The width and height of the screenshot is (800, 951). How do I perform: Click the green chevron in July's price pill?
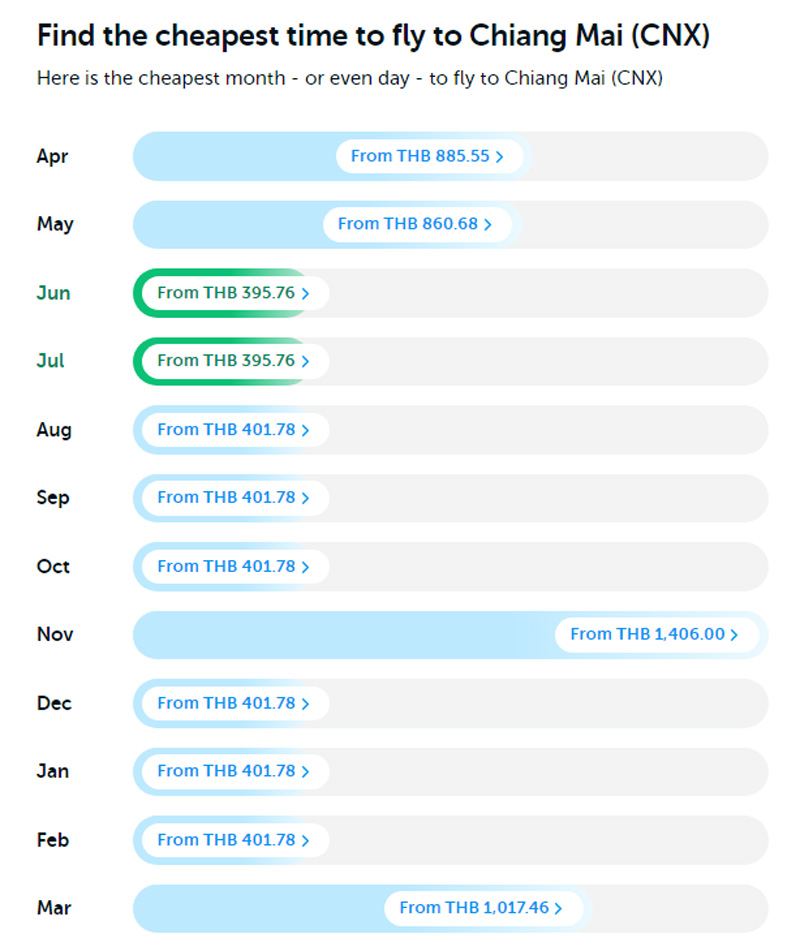[x=305, y=362]
